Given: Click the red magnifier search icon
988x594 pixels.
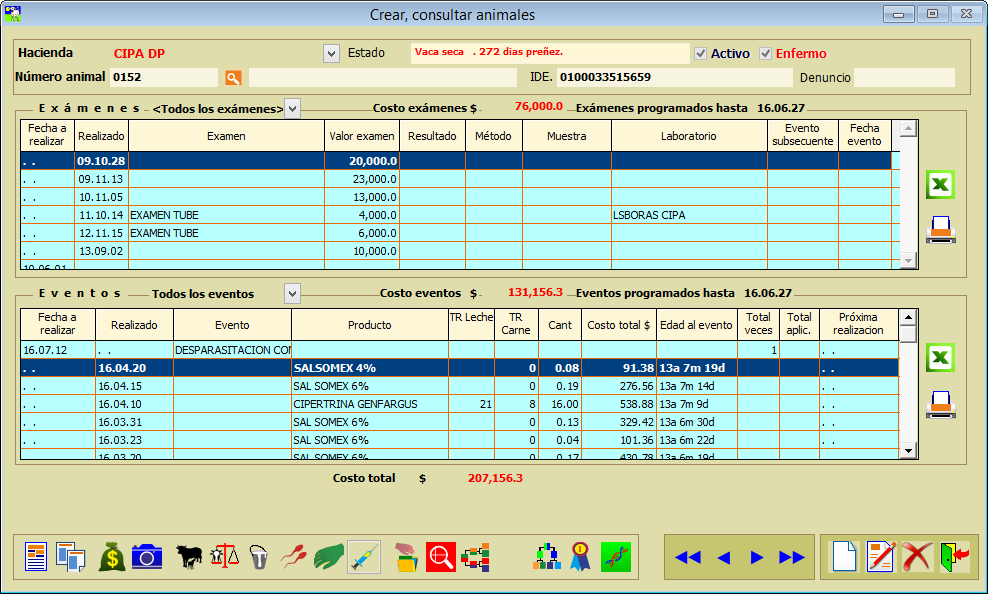Looking at the screenshot, I should (441, 556).
